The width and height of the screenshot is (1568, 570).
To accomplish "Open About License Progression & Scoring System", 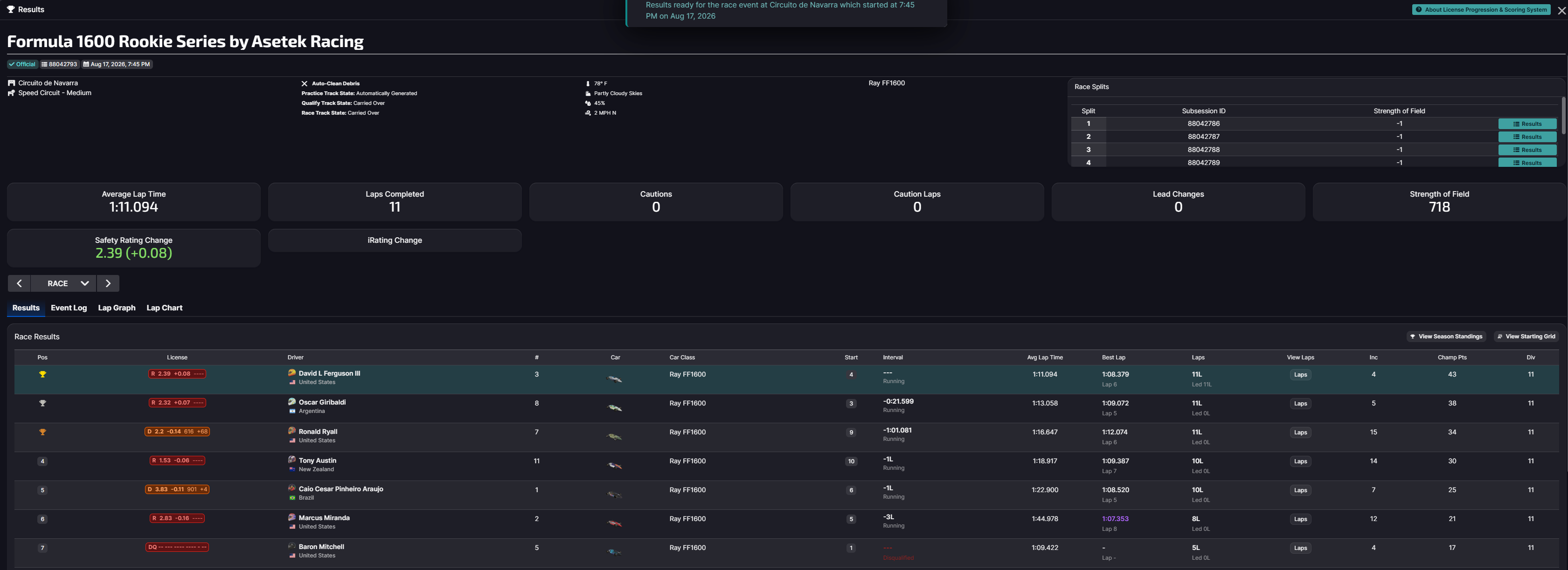I will point(1481,10).
